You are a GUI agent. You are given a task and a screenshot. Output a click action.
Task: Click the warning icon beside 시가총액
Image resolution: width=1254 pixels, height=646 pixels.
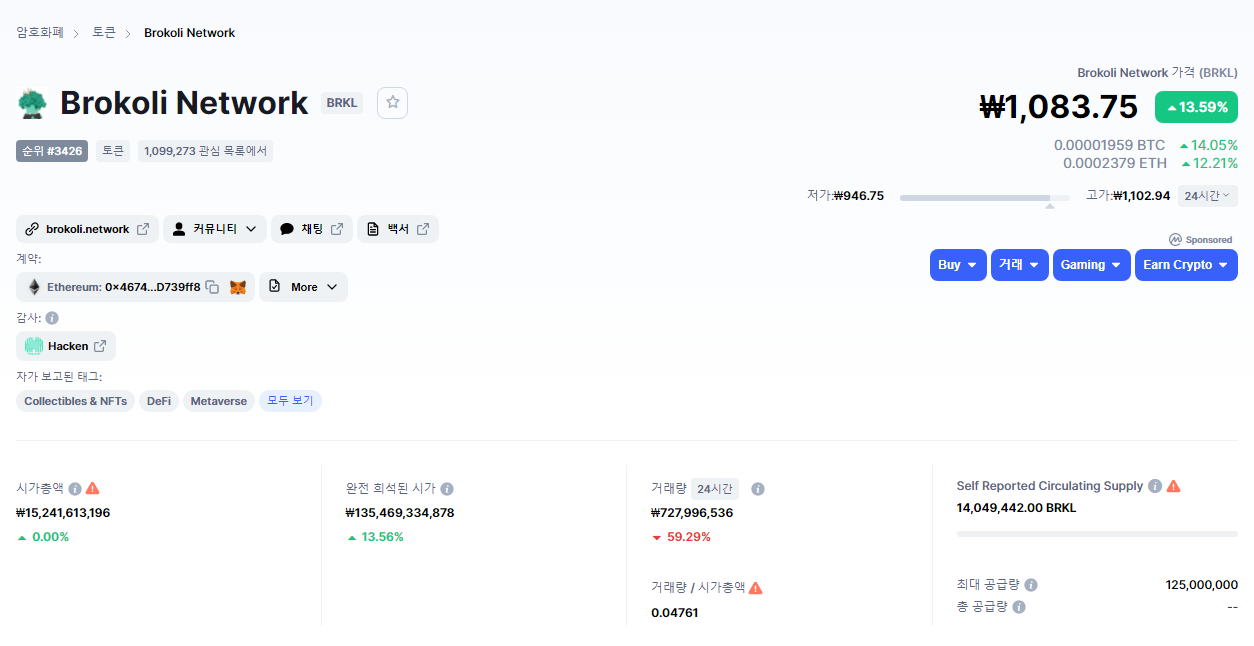tap(93, 489)
